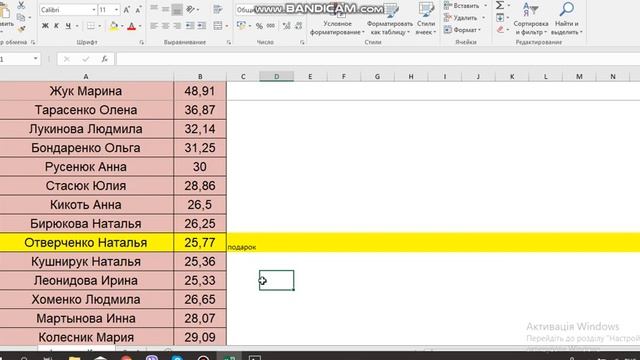Open Сортировка и фильтр menu
Image resolution: width=640 pixels, height=360 pixels.
(x=531, y=19)
